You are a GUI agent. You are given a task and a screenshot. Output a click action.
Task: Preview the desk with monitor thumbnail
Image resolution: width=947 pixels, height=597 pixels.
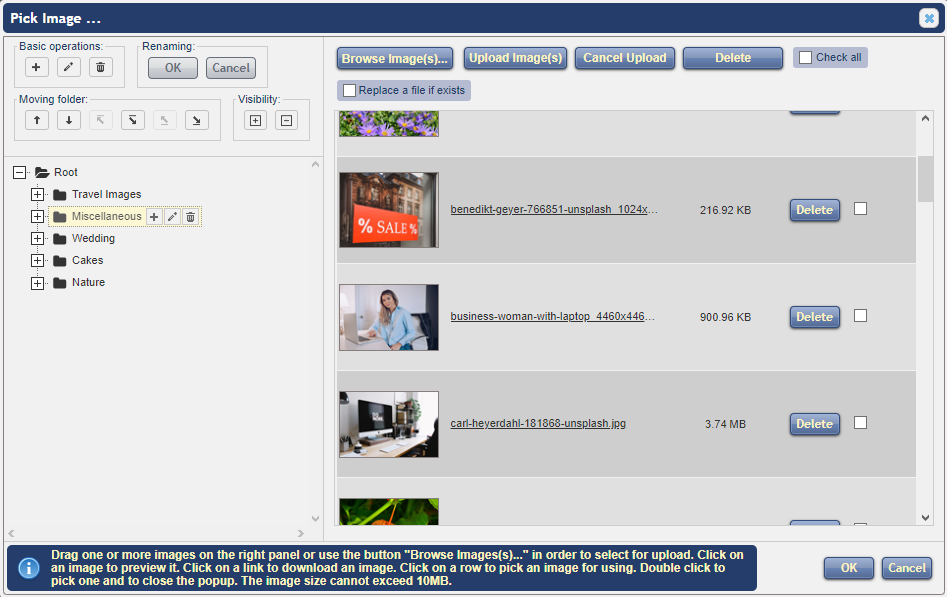click(x=389, y=424)
